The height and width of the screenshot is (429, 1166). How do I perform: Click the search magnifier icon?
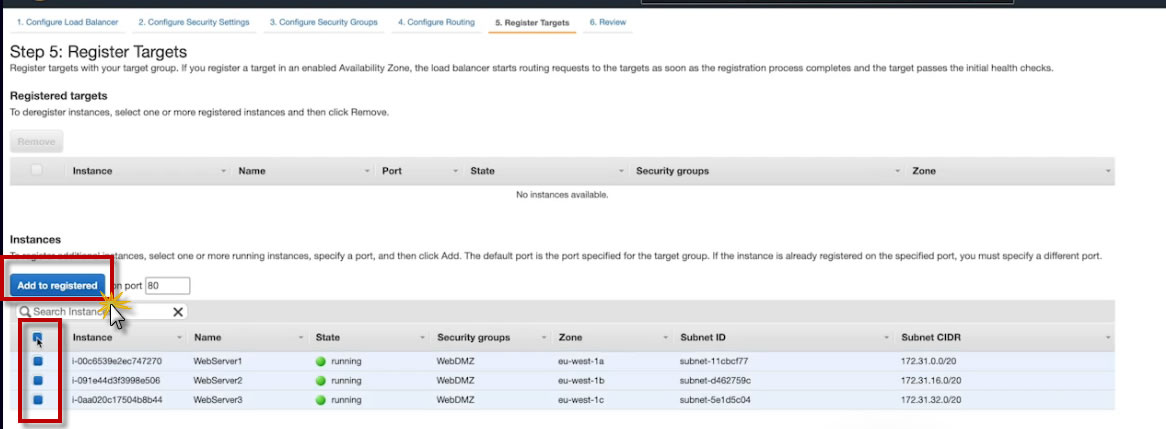(24, 312)
